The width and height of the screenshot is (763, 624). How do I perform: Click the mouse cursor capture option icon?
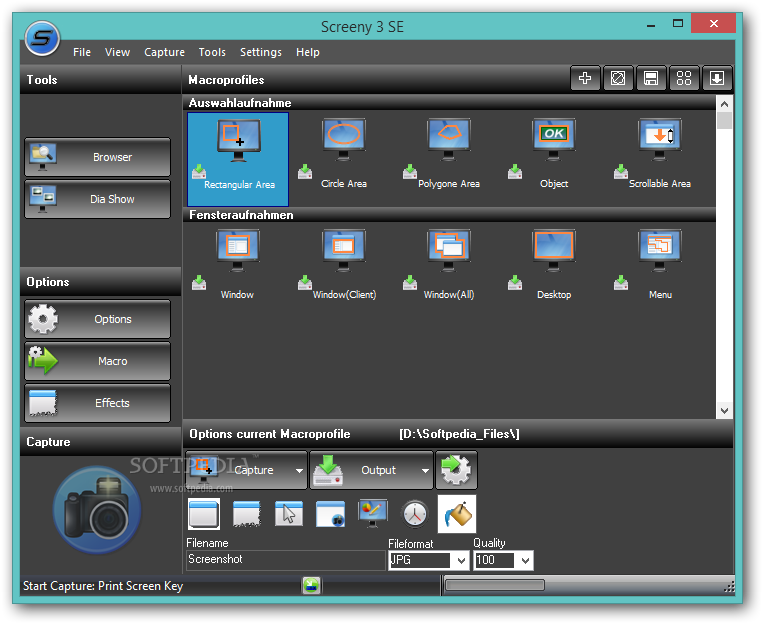(x=289, y=514)
